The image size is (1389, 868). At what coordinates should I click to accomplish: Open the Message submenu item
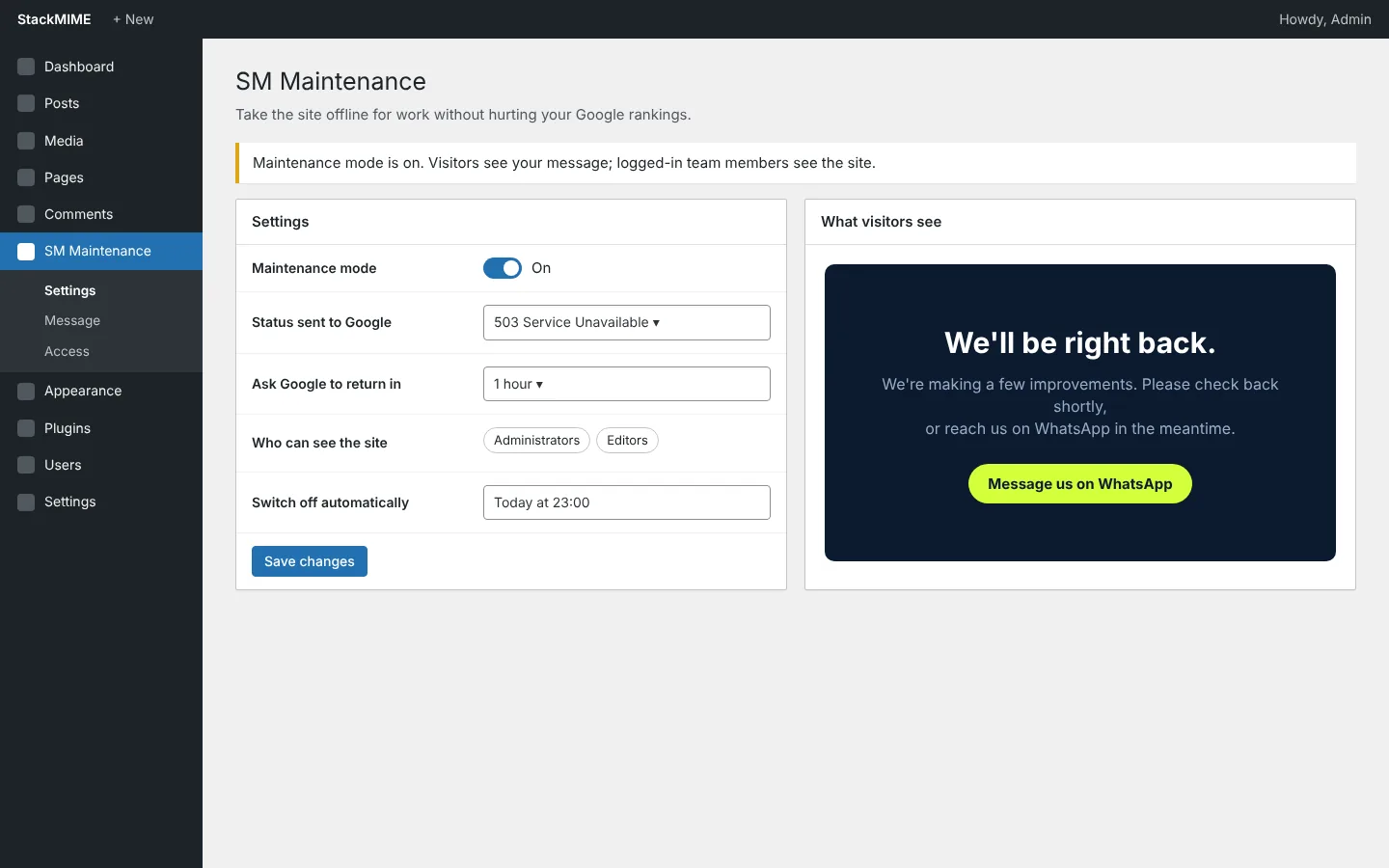pyautogui.click(x=72, y=320)
